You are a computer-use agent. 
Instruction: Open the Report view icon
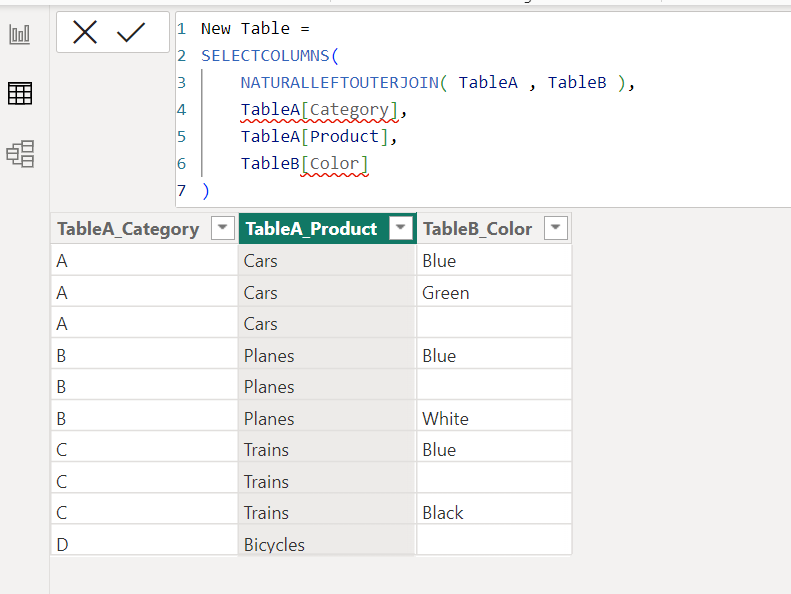pyautogui.click(x=20, y=34)
